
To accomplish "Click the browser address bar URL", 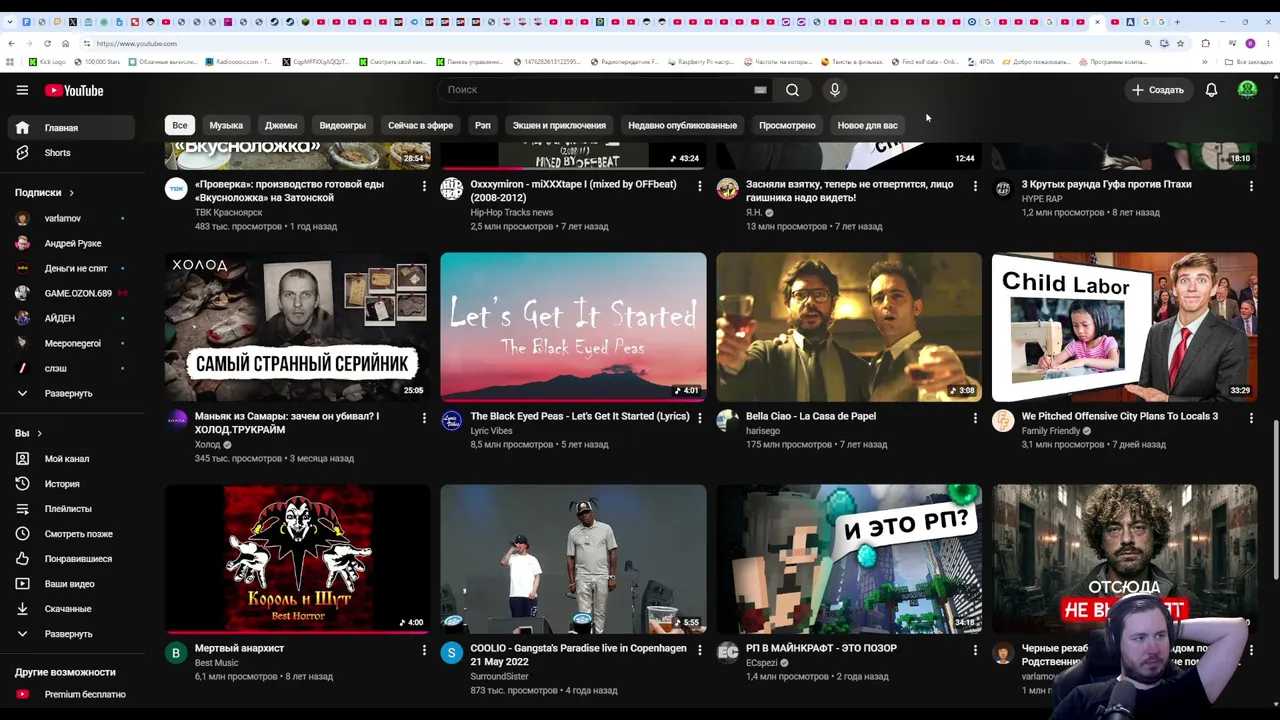I will point(136,44).
